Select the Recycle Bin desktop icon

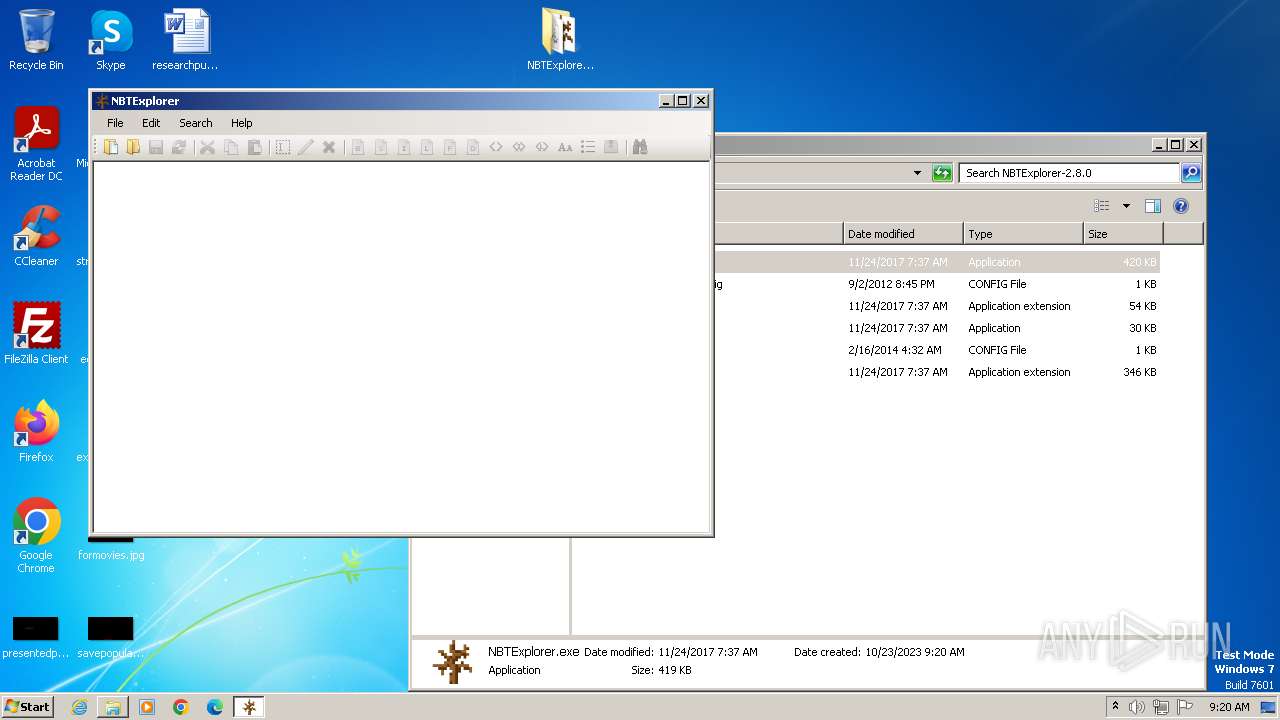coord(36,40)
